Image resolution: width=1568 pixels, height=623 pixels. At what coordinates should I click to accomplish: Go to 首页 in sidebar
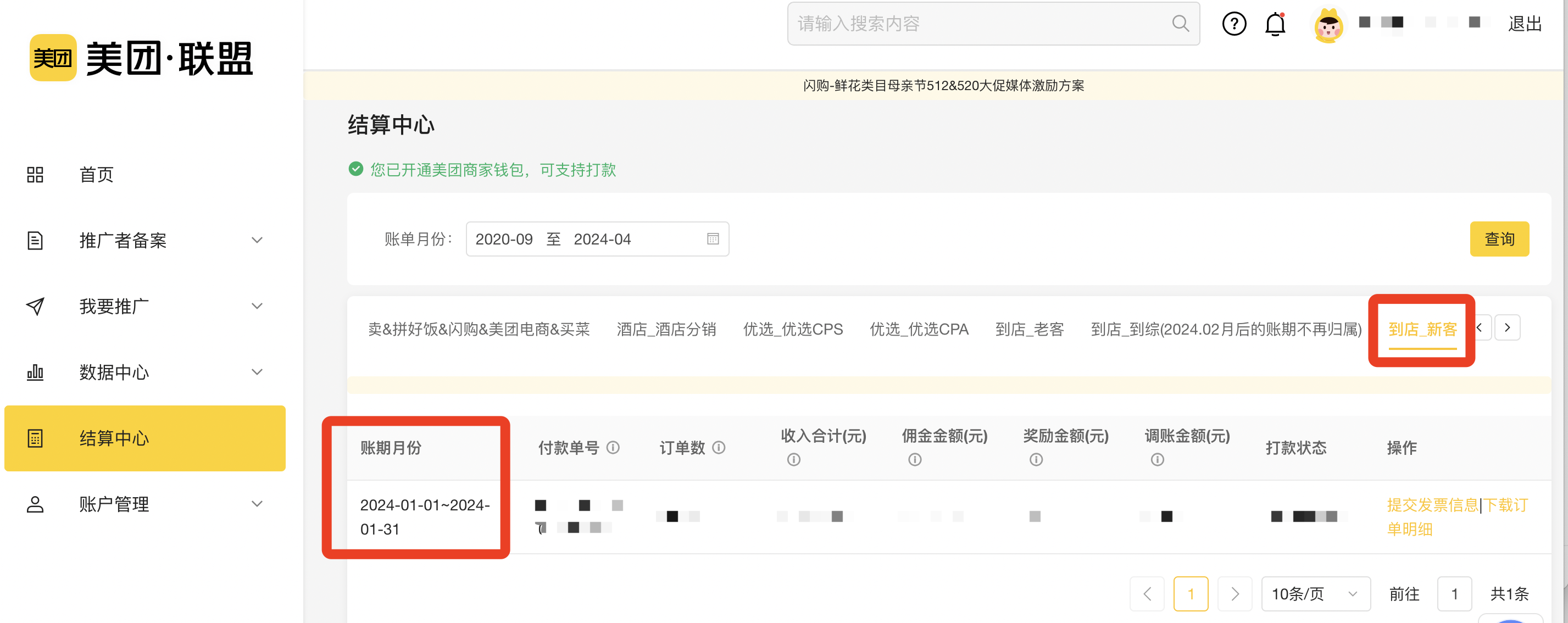coord(96,175)
